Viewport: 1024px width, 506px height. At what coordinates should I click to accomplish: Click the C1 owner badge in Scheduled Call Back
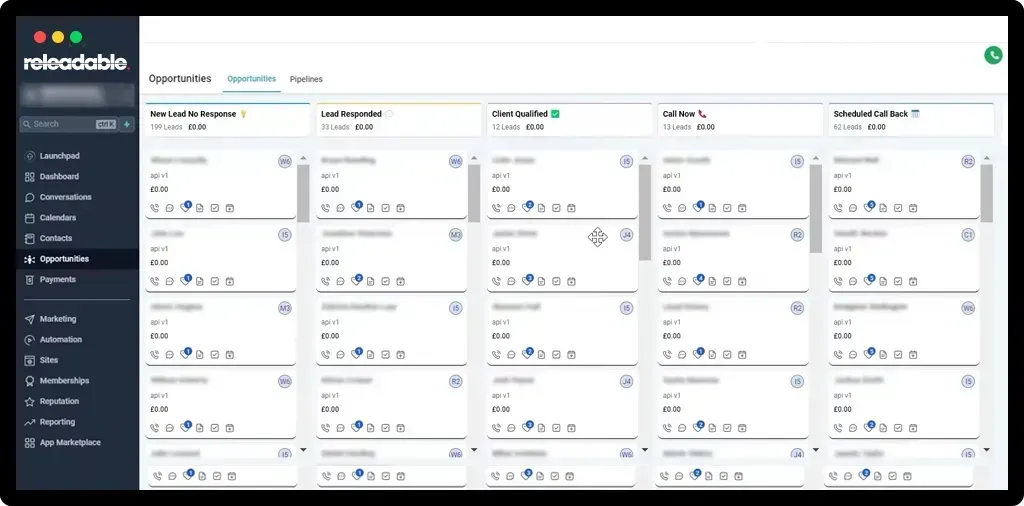(x=968, y=235)
